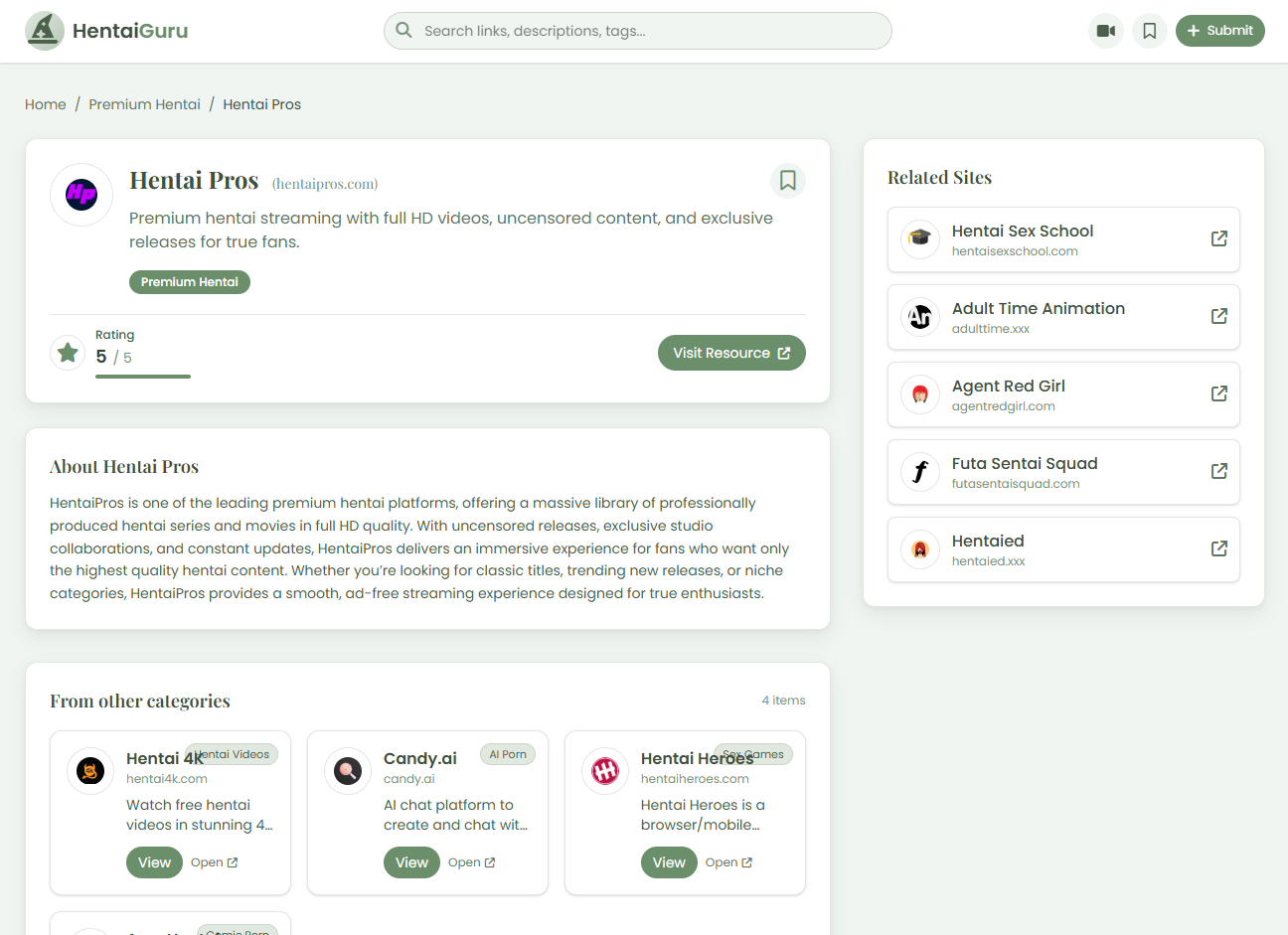1288x935 pixels.
Task: Click the Hentaied avatar icon
Action: click(920, 549)
